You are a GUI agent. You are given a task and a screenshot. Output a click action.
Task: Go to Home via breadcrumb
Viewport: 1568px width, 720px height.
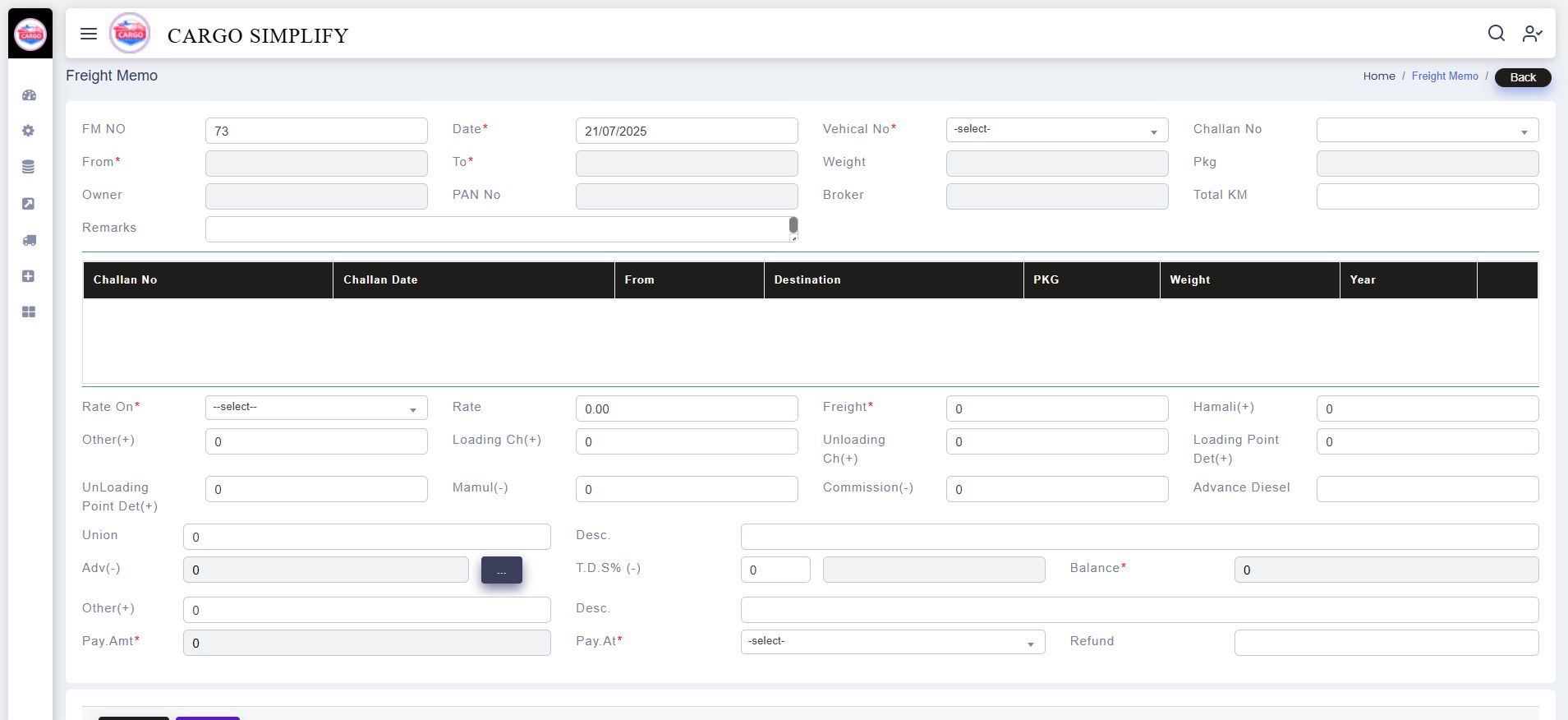(1378, 76)
